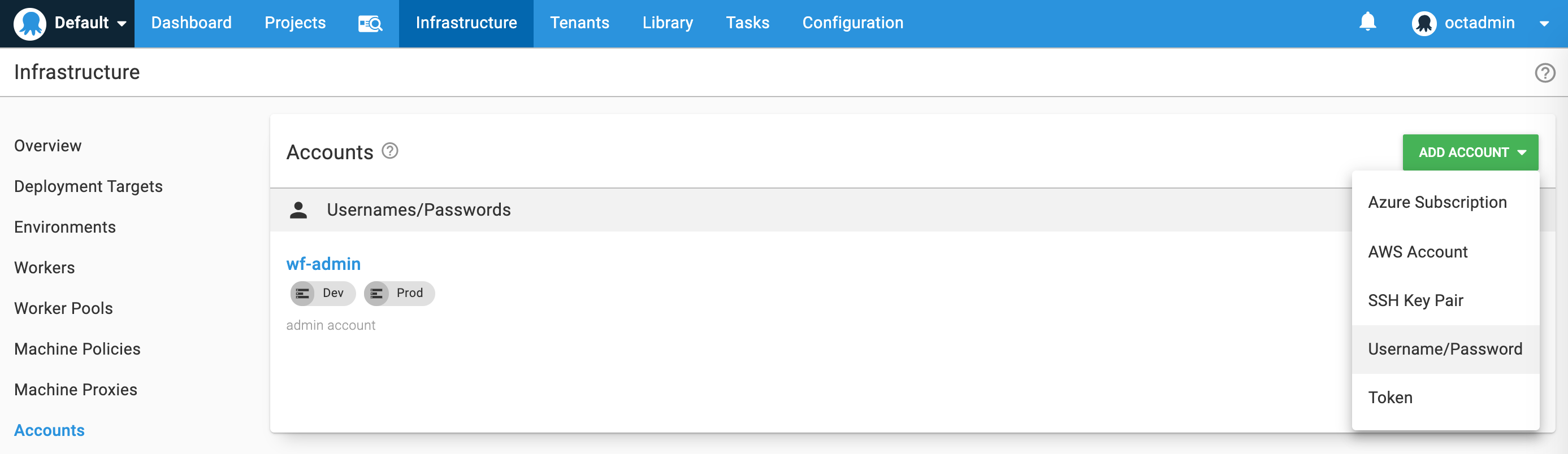This screenshot has width=1568, height=454.
Task: Collapse the ADD ACCOUNT dropdown
Action: tap(1470, 152)
